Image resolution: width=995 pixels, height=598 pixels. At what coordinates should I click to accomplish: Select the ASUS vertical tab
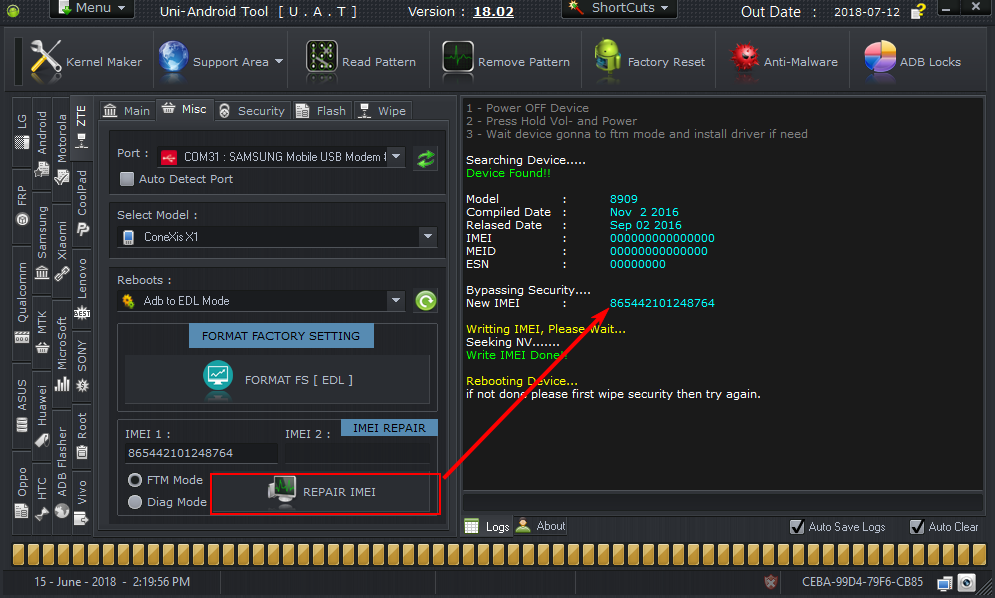click(22, 405)
